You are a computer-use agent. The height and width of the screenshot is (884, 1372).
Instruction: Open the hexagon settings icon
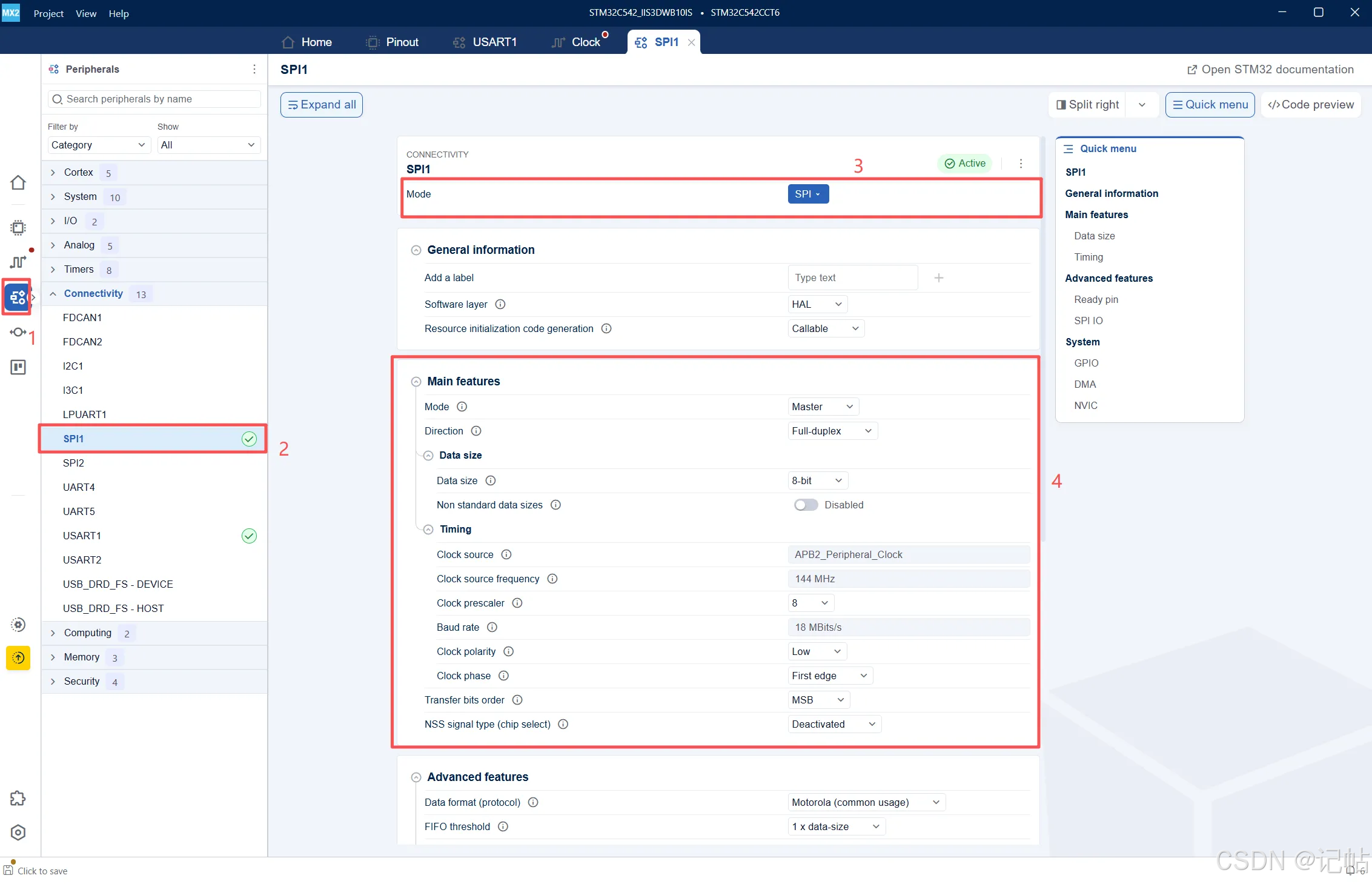click(18, 832)
